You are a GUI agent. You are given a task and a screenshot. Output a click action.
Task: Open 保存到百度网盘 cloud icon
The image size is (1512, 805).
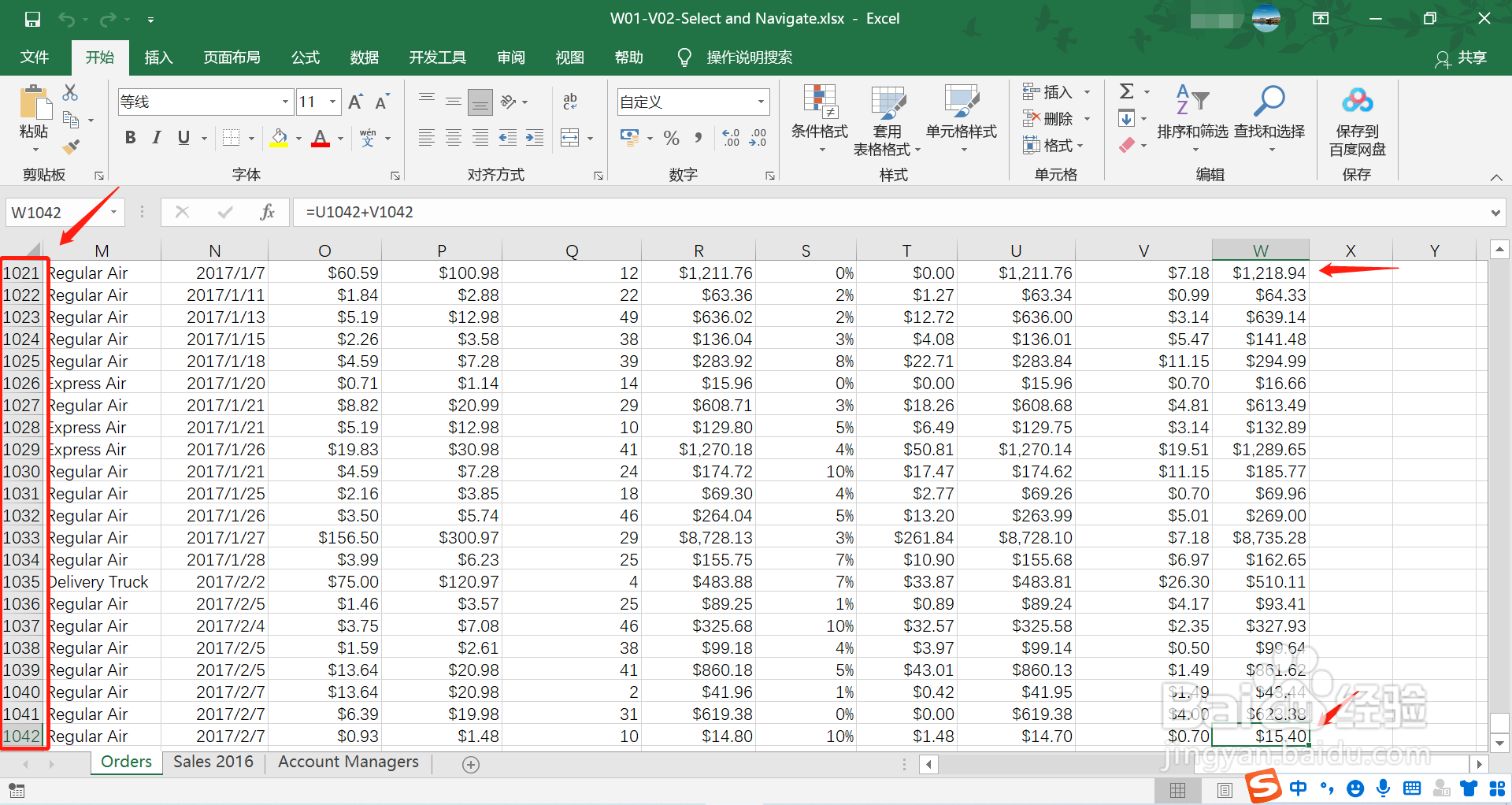[1357, 101]
